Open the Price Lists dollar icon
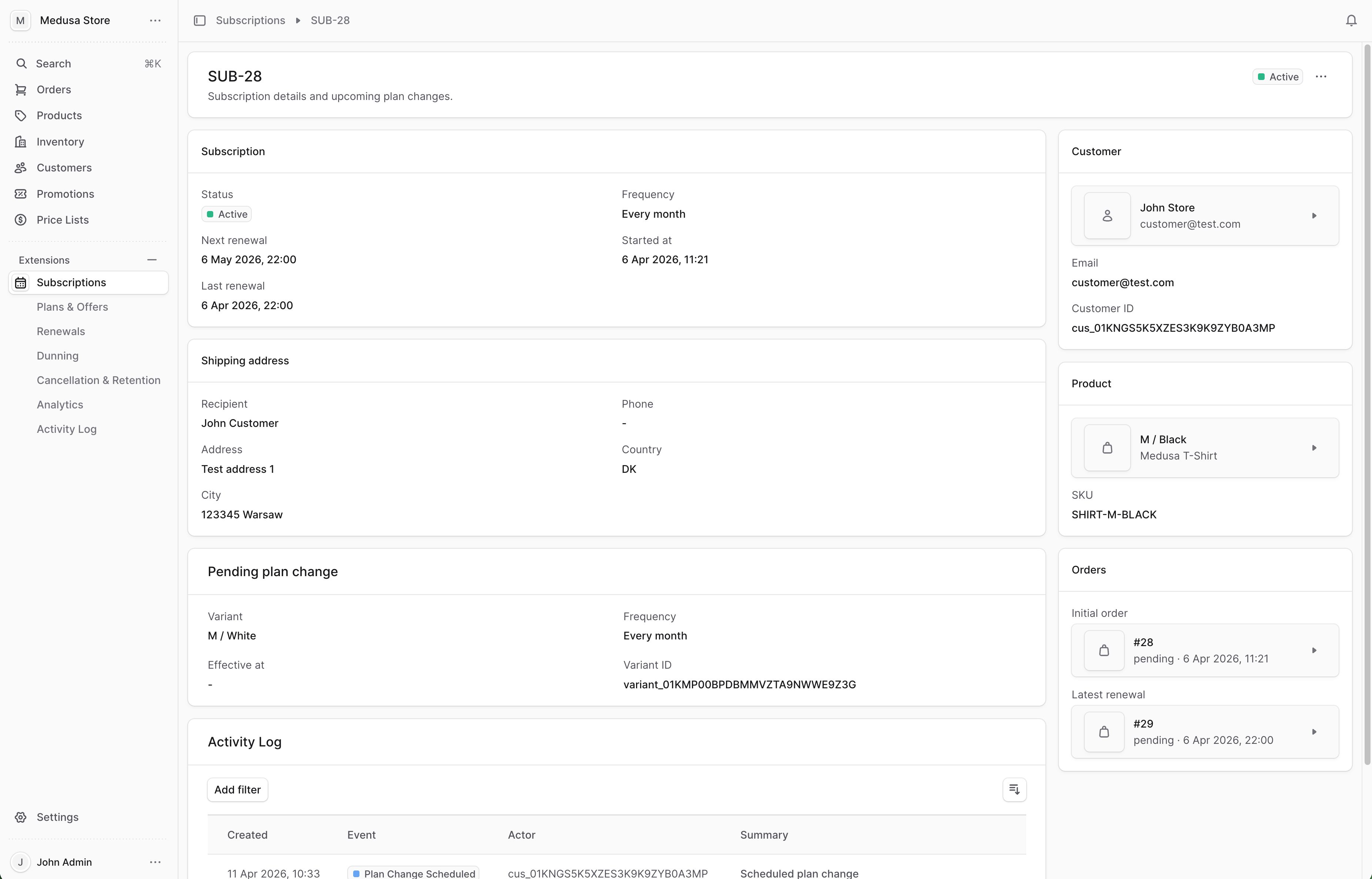 click(21, 220)
